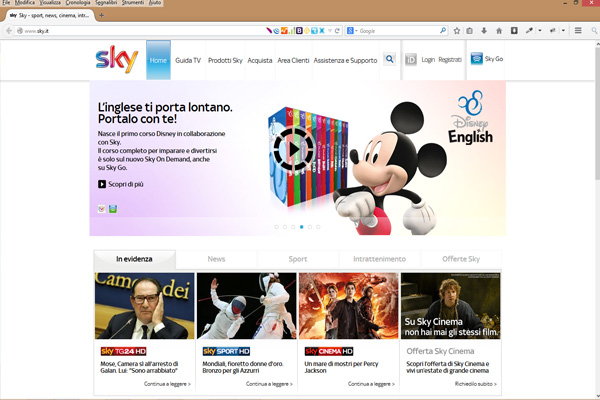Click the Login link
Screen dimensions: 600x400
(x=428, y=60)
